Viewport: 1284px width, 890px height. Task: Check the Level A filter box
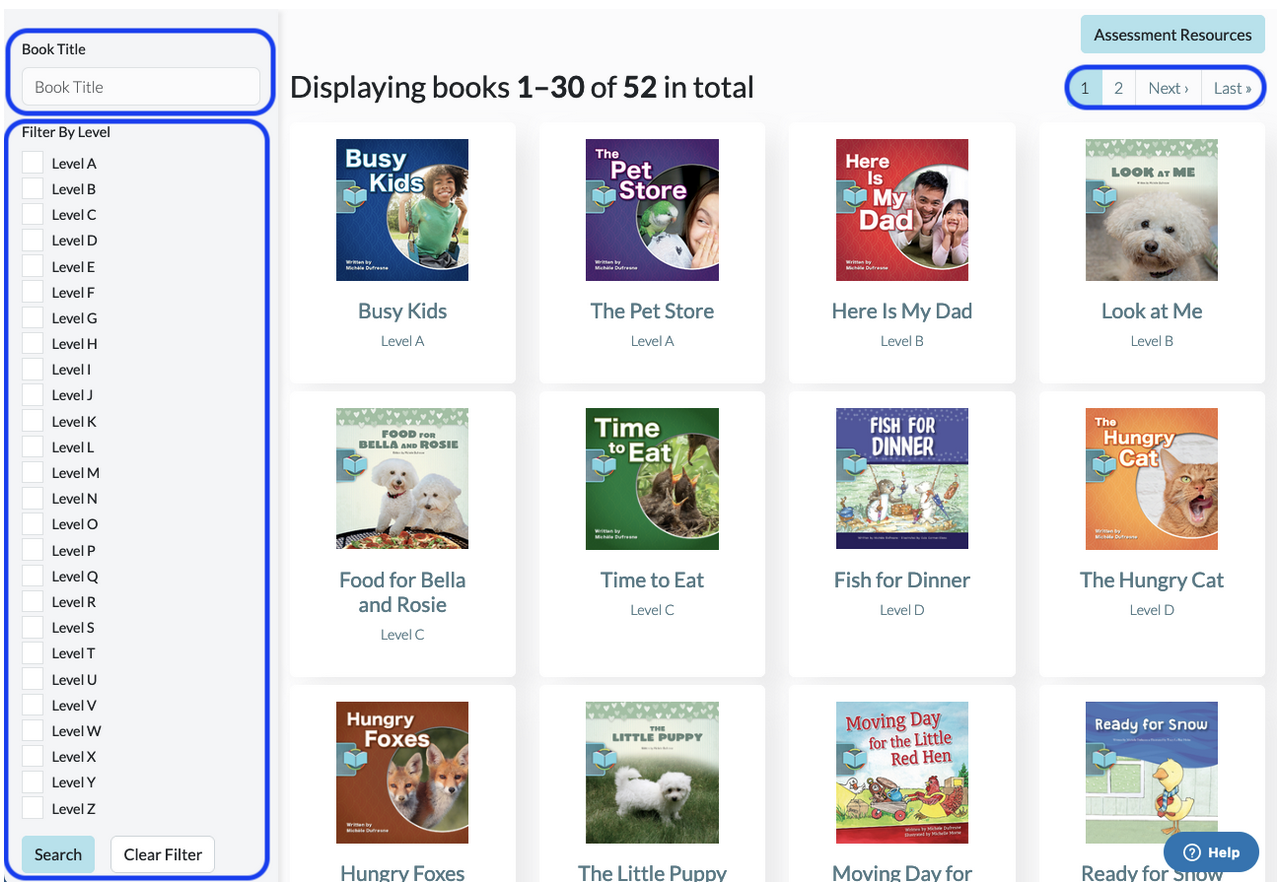(x=33, y=163)
